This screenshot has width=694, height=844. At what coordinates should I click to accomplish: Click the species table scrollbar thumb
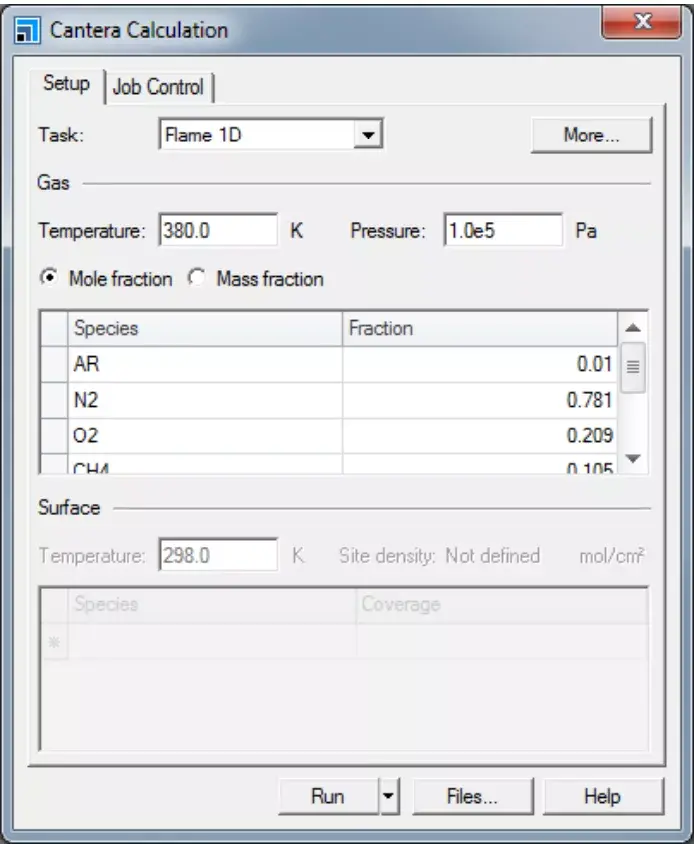point(632,366)
